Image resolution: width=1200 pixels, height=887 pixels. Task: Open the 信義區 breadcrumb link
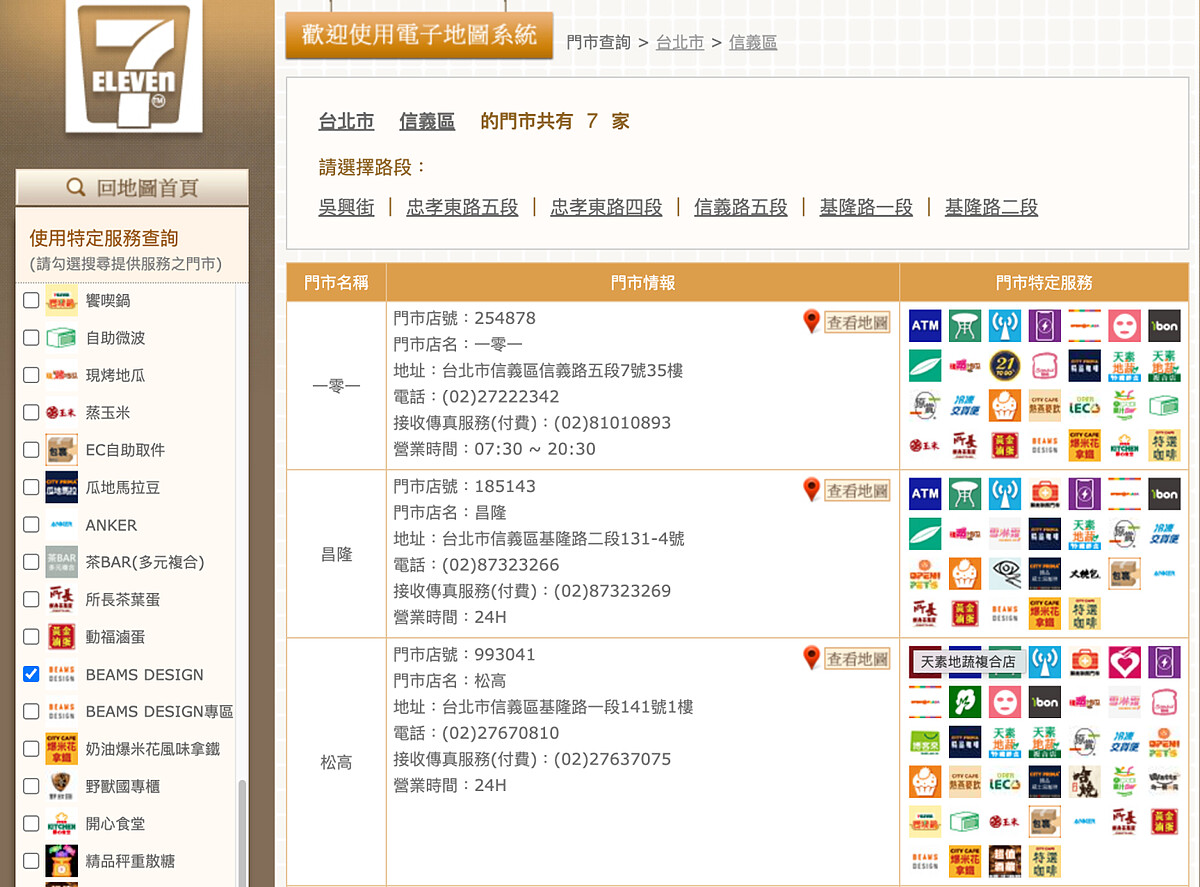[x=753, y=42]
